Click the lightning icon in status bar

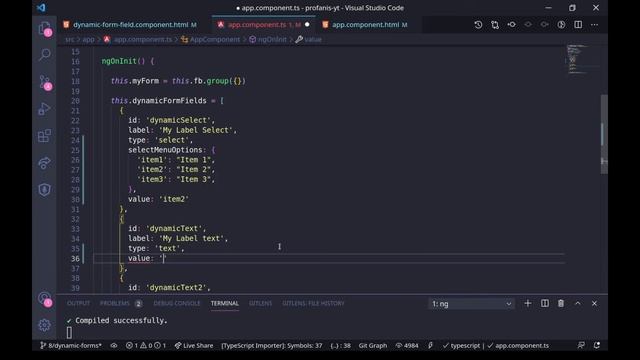430,345
